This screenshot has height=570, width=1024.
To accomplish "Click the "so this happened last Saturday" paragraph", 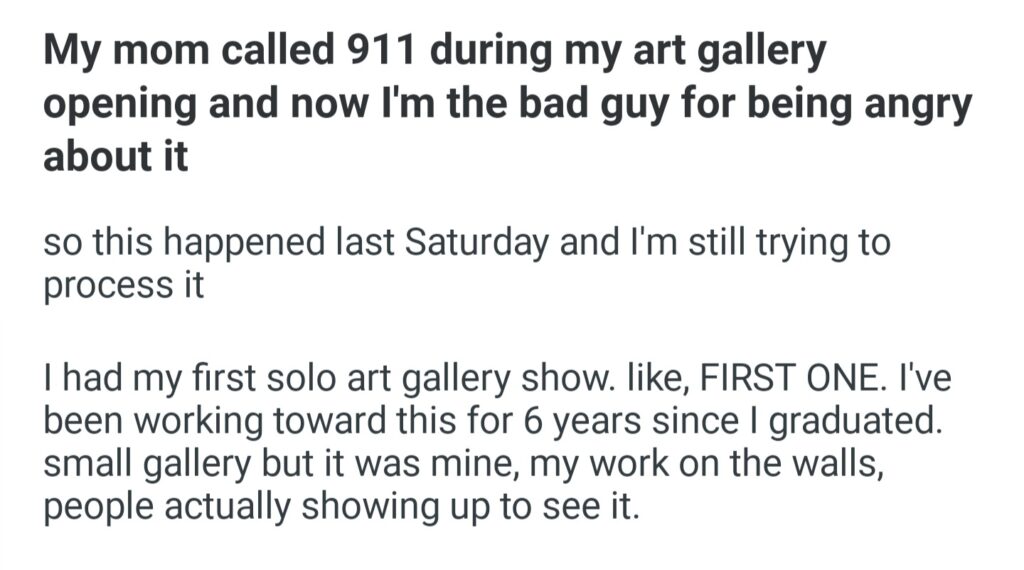I will 466,264.
